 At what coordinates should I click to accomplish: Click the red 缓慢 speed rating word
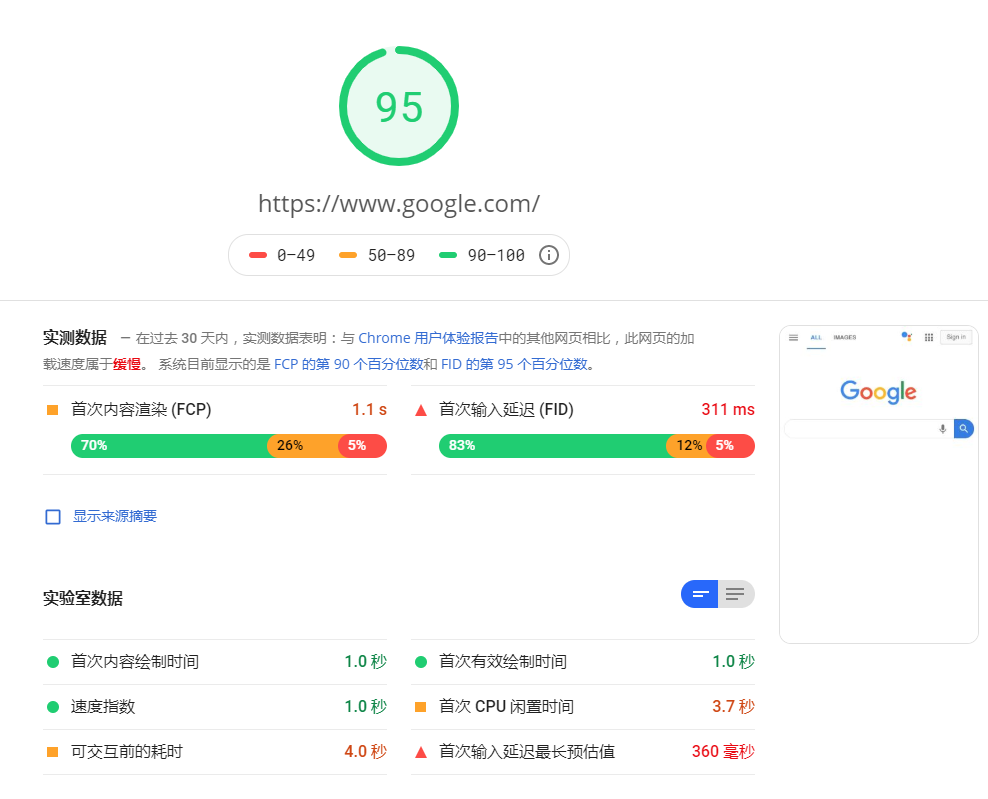(x=127, y=364)
